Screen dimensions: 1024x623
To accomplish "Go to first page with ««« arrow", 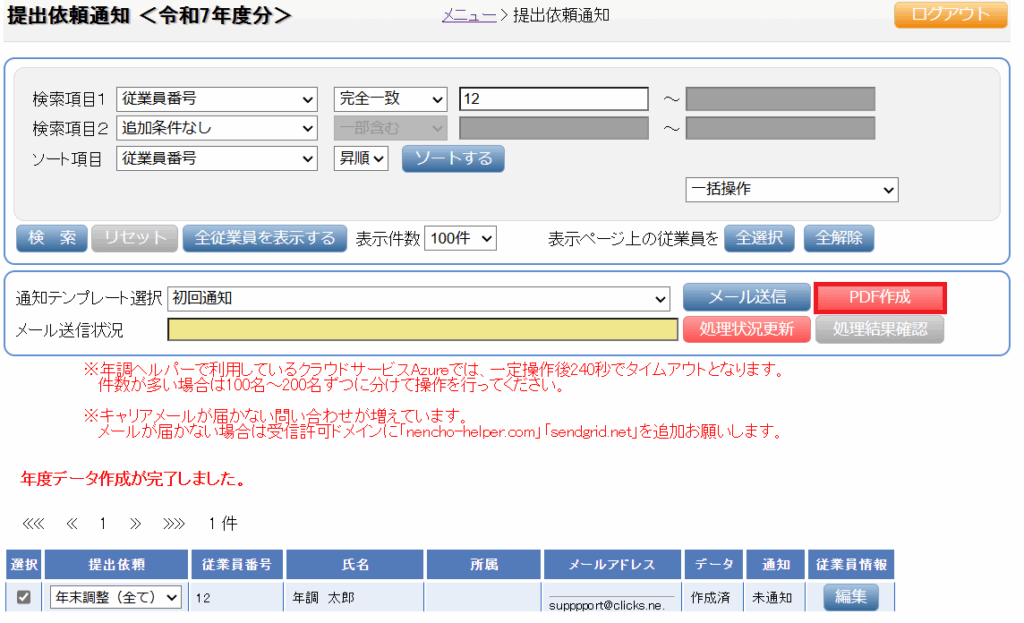I will point(33,523).
